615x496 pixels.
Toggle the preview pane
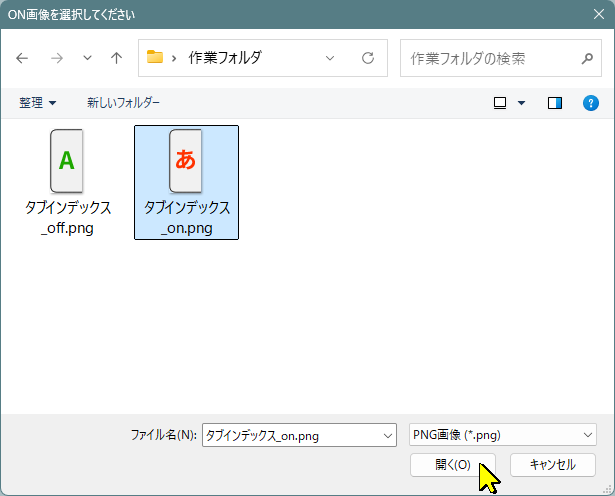(x=555, y=103)
